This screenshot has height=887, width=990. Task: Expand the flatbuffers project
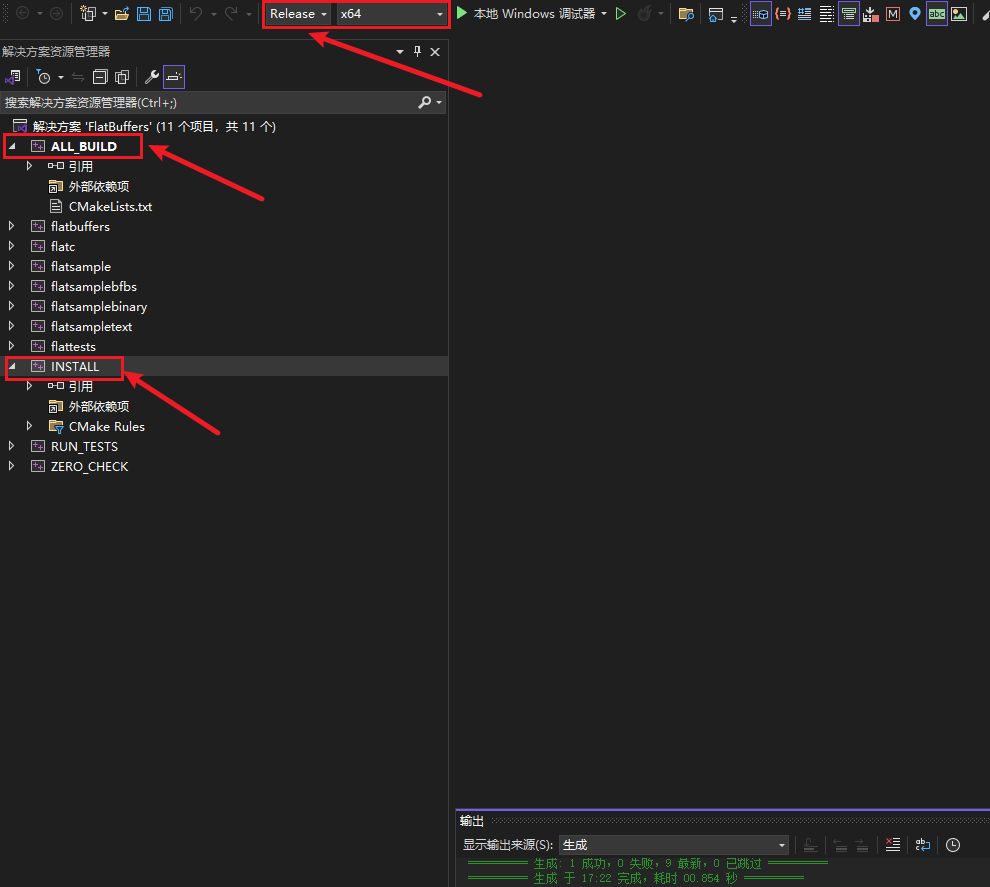coord(11,226)
